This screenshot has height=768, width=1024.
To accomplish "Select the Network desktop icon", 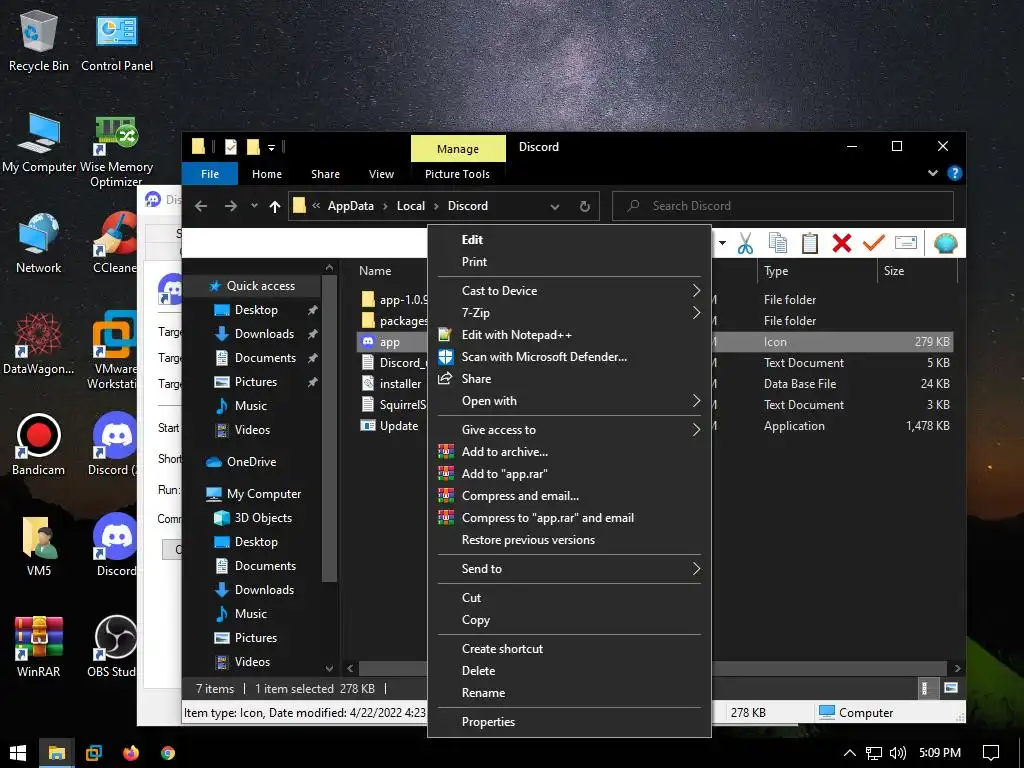I will tap(39, 243).
